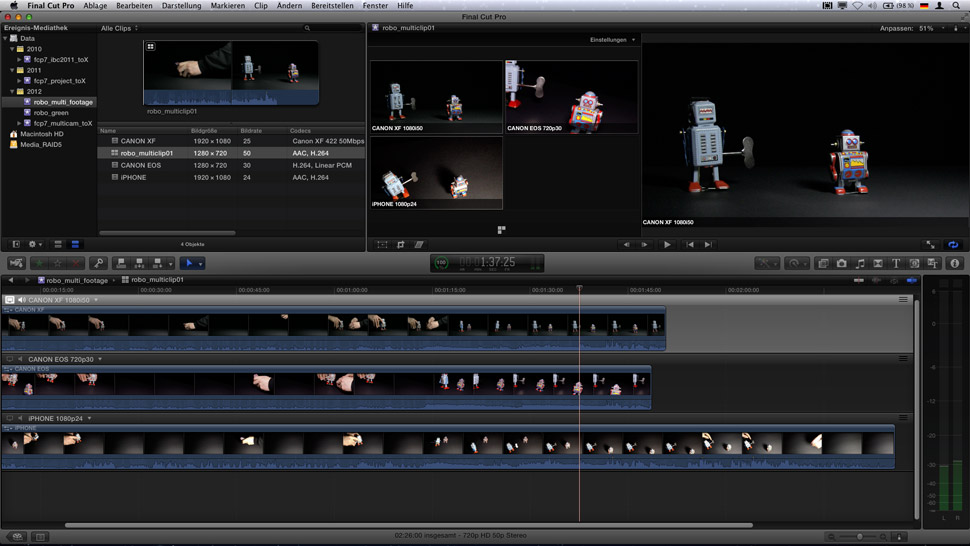Toggle loop playback in viewer

tap(953, 244)
